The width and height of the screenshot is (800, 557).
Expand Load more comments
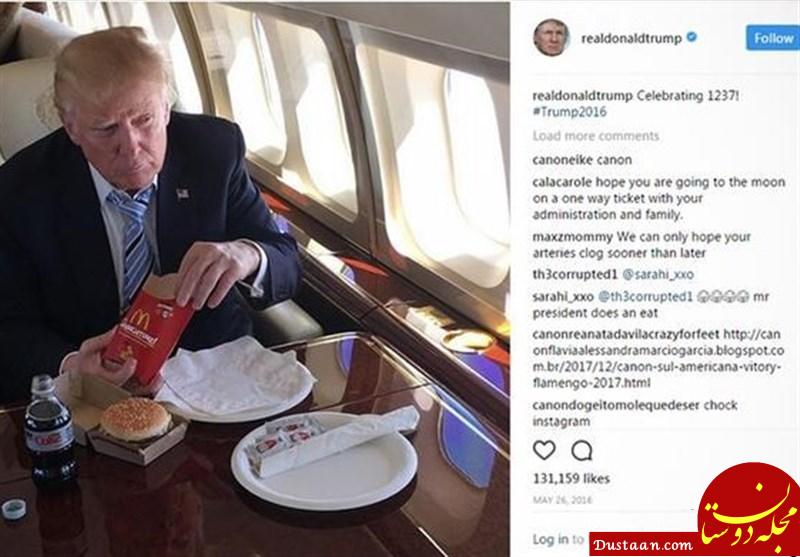[596, 136]
